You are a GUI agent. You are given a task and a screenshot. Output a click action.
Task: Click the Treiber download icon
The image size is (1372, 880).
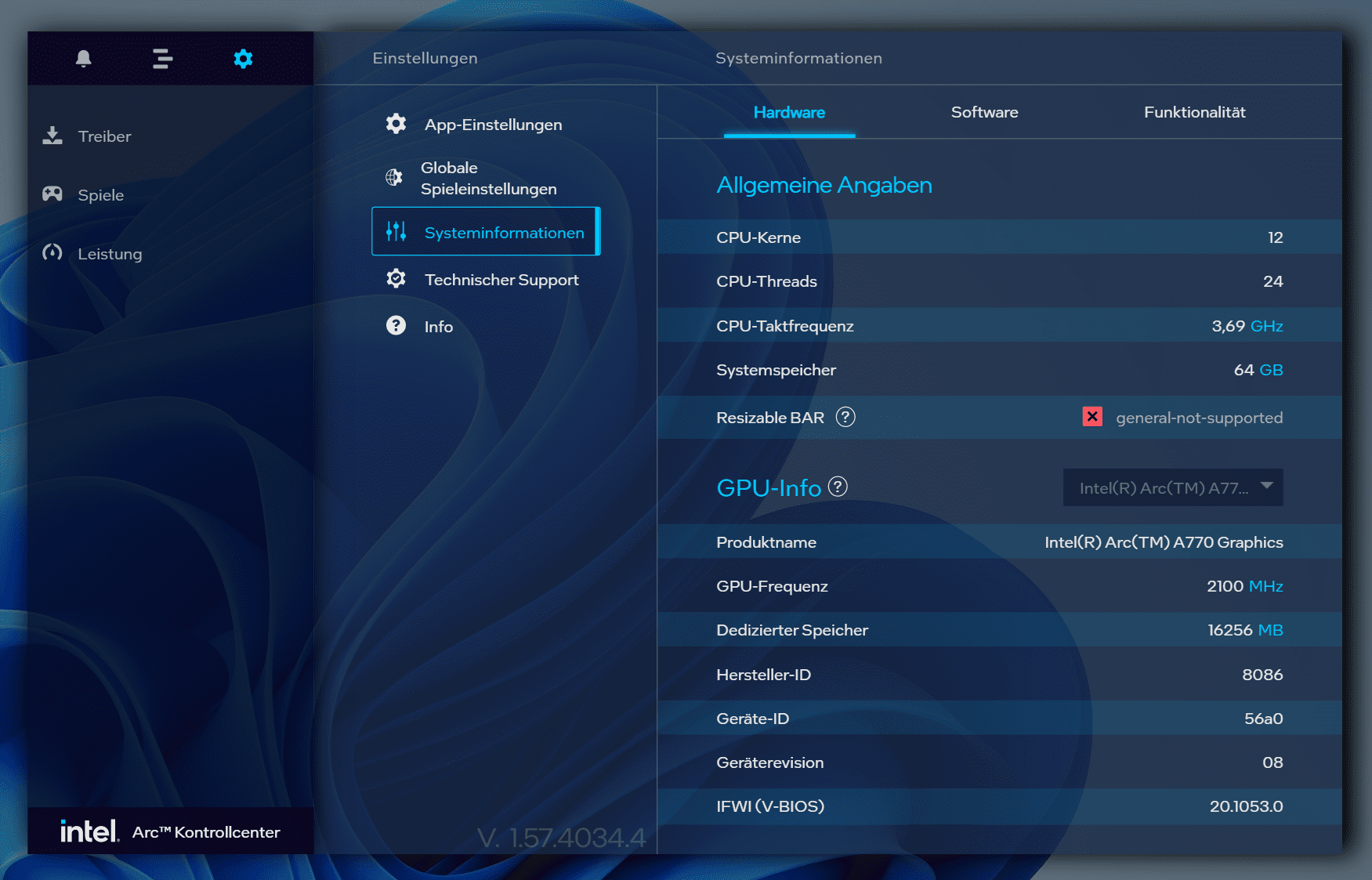(52, 136)
